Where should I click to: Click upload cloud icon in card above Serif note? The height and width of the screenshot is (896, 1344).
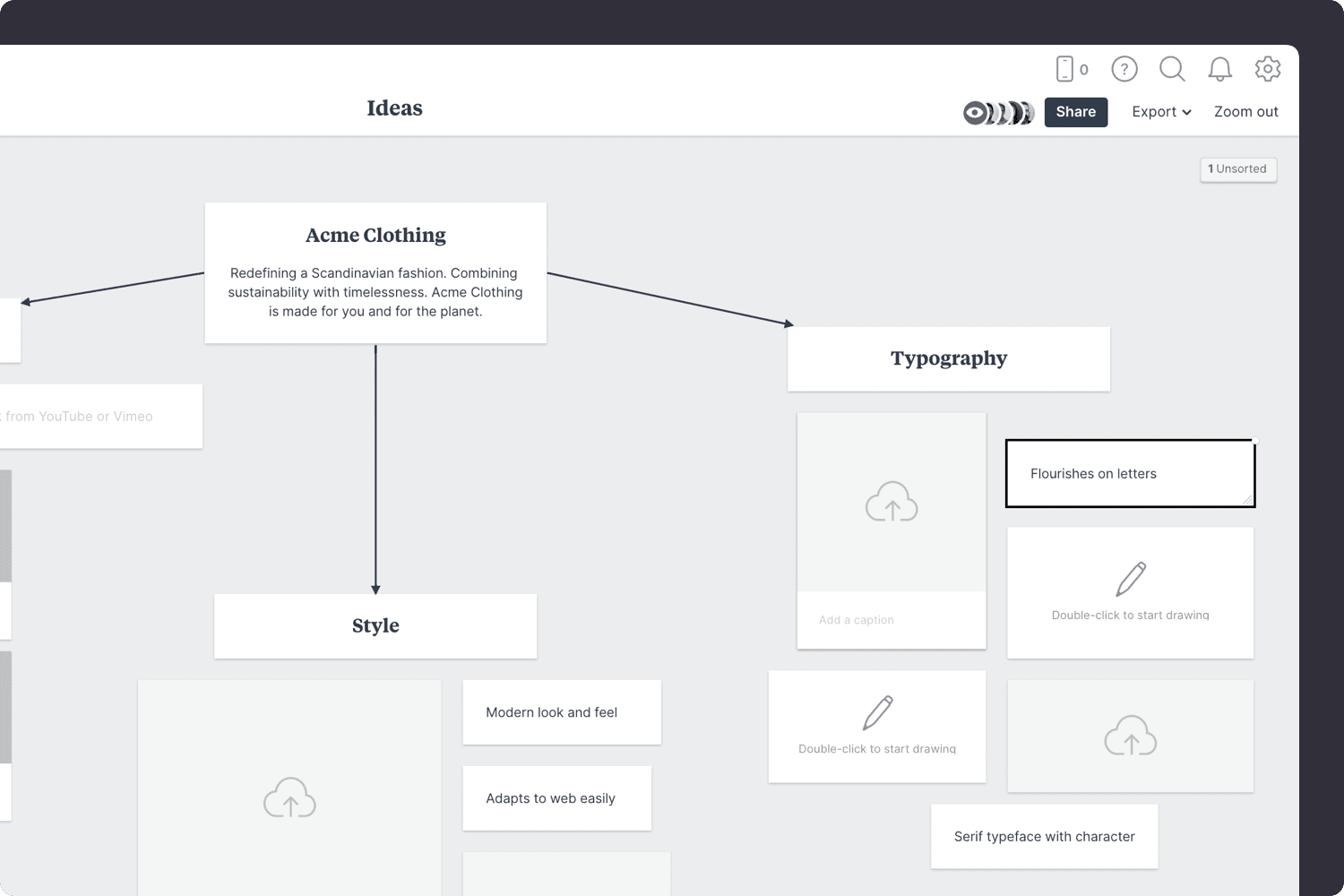1131,736
